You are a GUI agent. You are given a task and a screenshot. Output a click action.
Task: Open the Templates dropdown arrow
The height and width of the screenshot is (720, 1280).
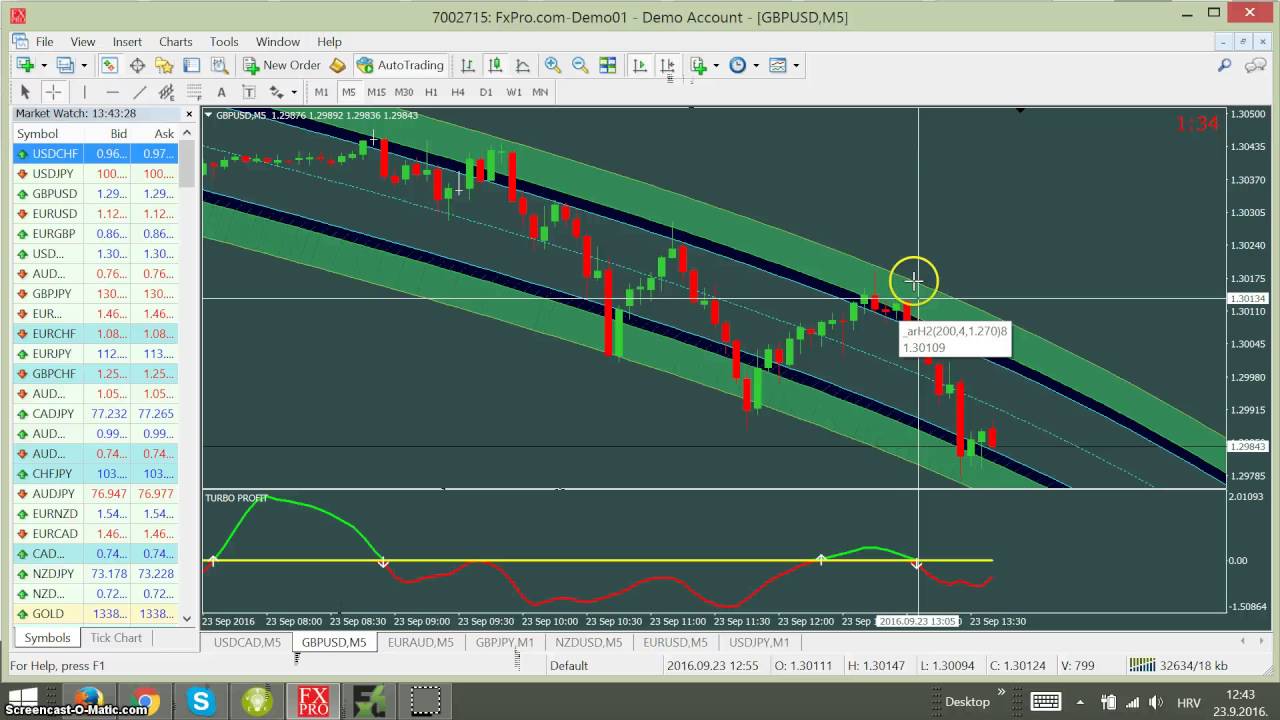tap(796, 65)
